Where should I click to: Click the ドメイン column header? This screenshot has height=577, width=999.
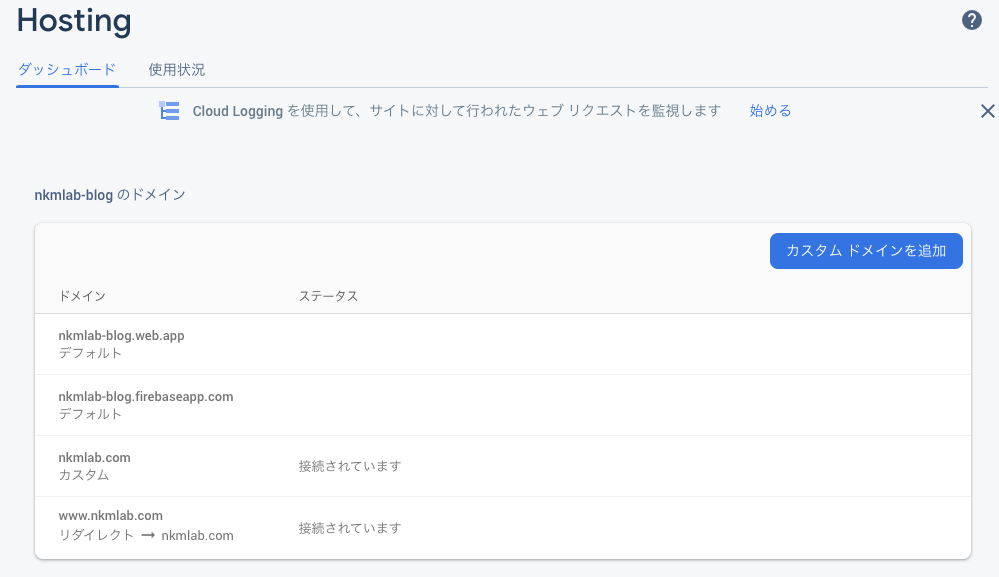point(82,296)
